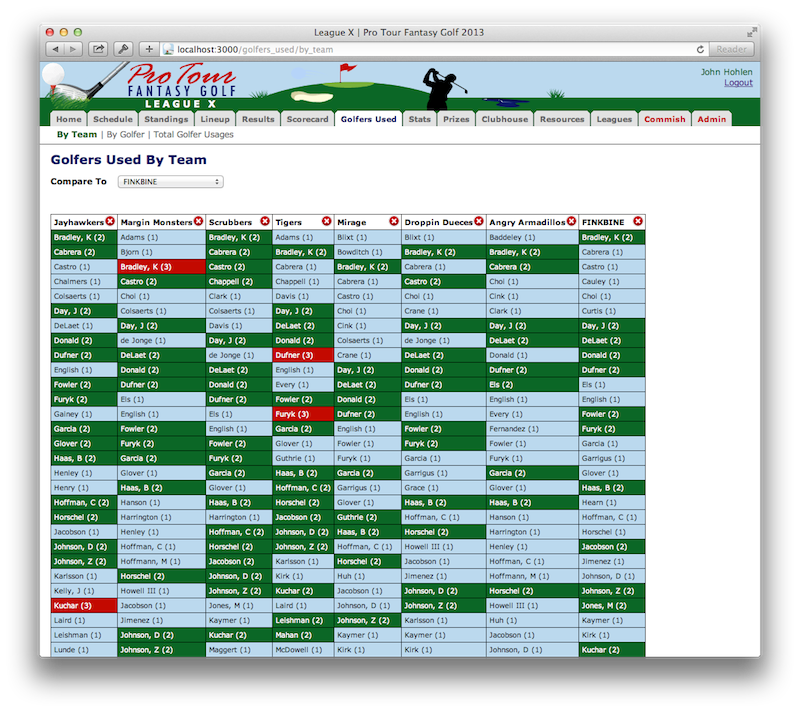Remove the Droppin Dueces column
Viewport: 800px width, 712px height.
point(478,221)
